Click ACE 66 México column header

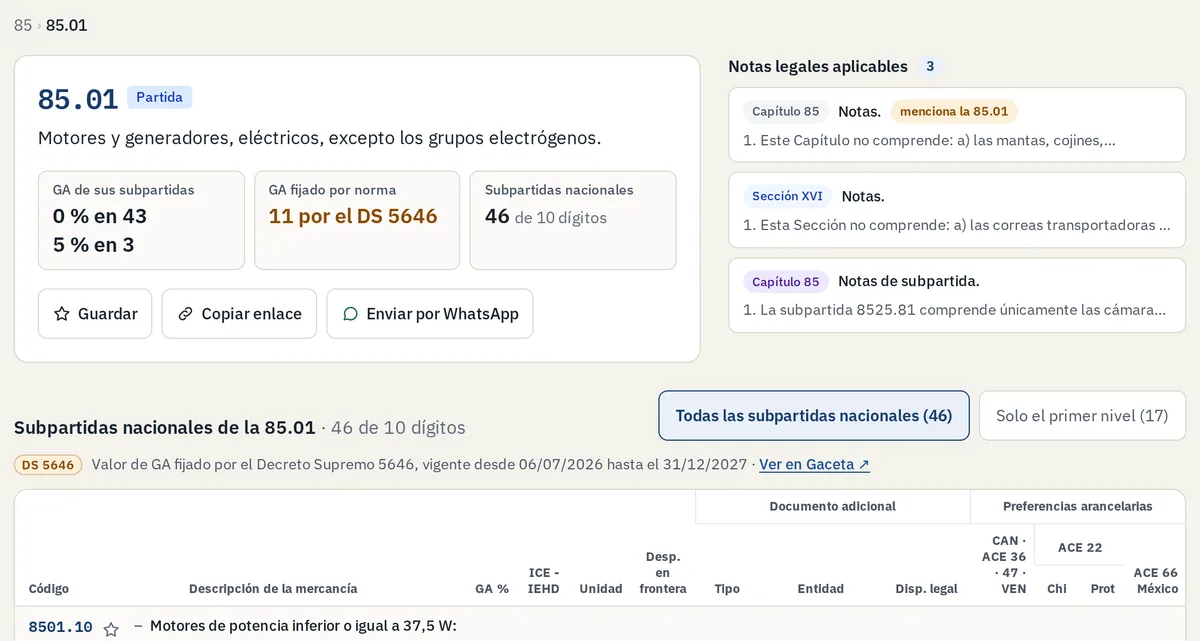(1156, 581)
